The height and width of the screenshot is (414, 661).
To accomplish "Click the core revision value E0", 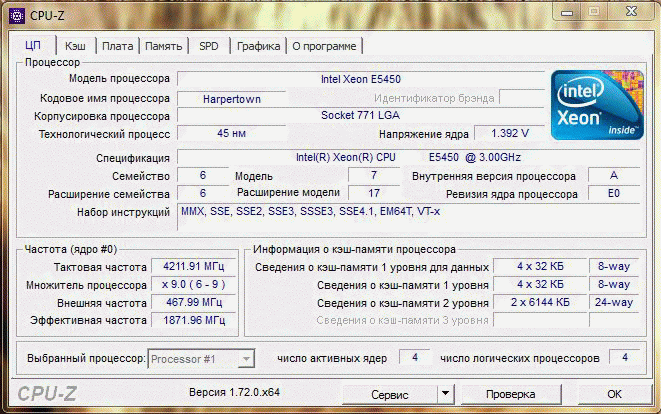I will tap(614, 193).
